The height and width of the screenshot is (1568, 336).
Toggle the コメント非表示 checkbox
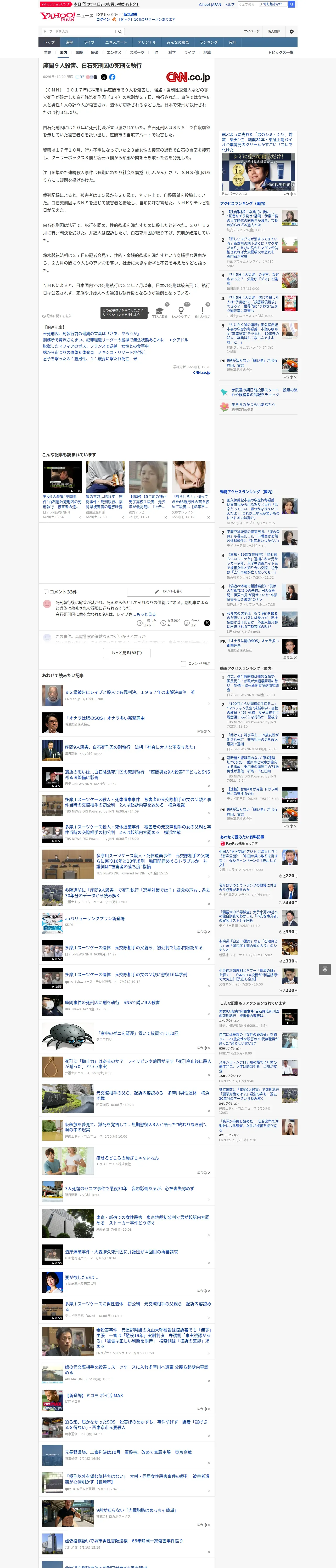click(x=183, y=664)
